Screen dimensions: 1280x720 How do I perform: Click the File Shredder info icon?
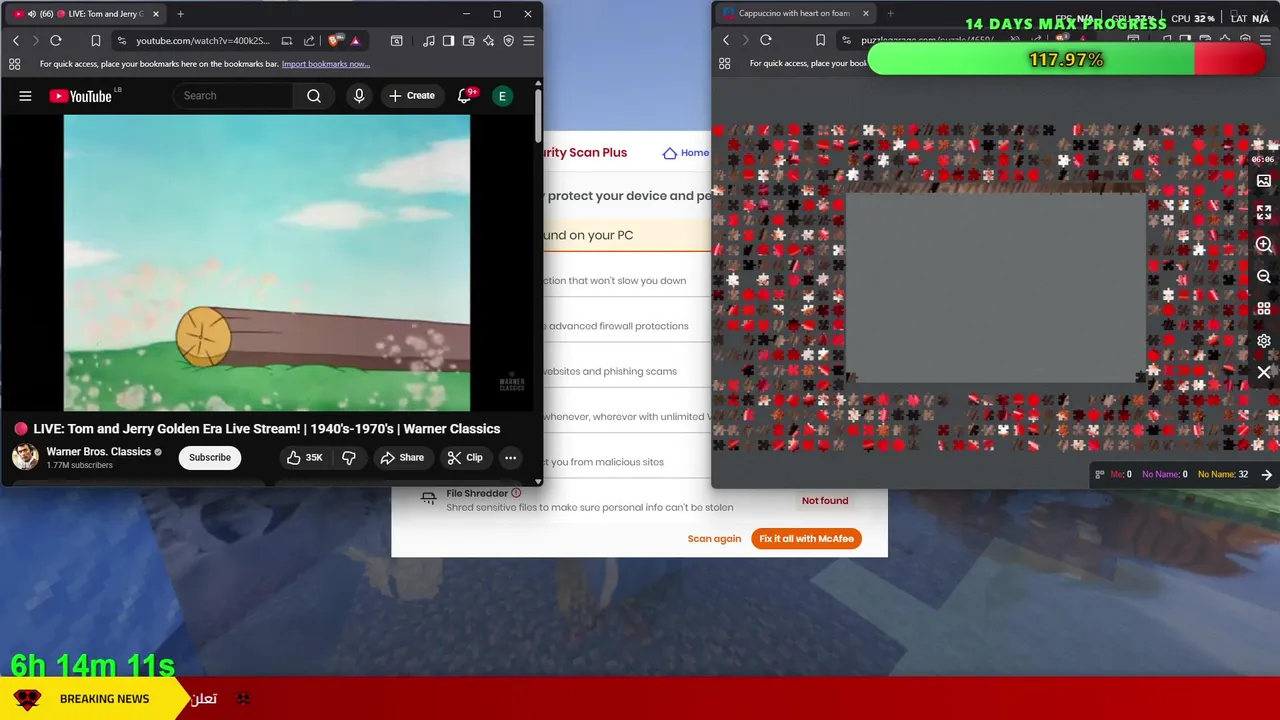[x=516, y=493]
